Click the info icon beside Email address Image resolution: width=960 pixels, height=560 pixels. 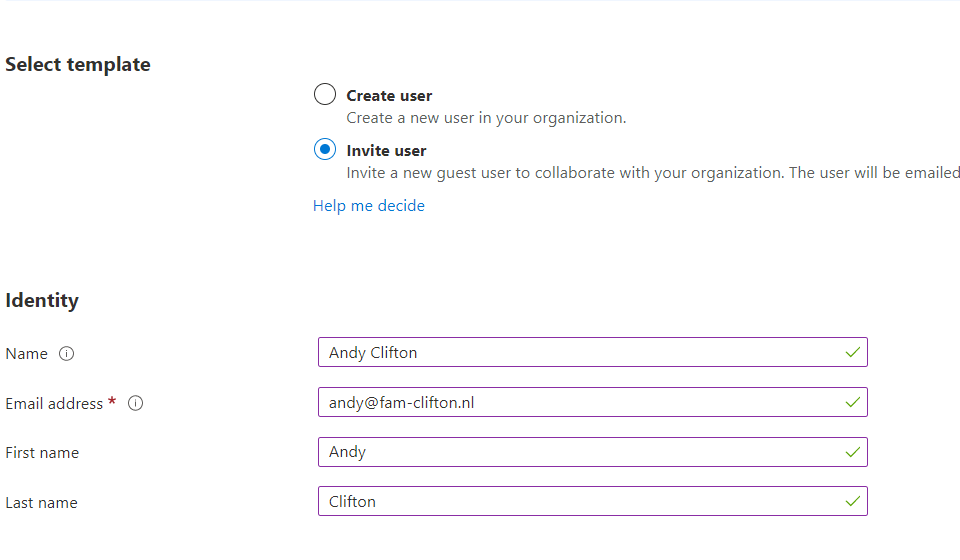(x=136, y=404)
